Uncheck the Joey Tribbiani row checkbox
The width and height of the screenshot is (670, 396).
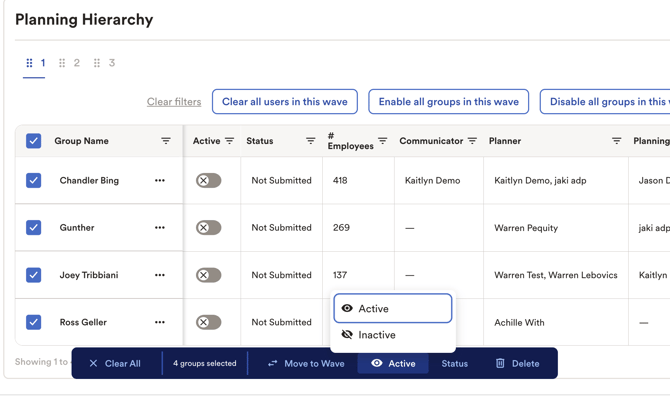[33, 275]
